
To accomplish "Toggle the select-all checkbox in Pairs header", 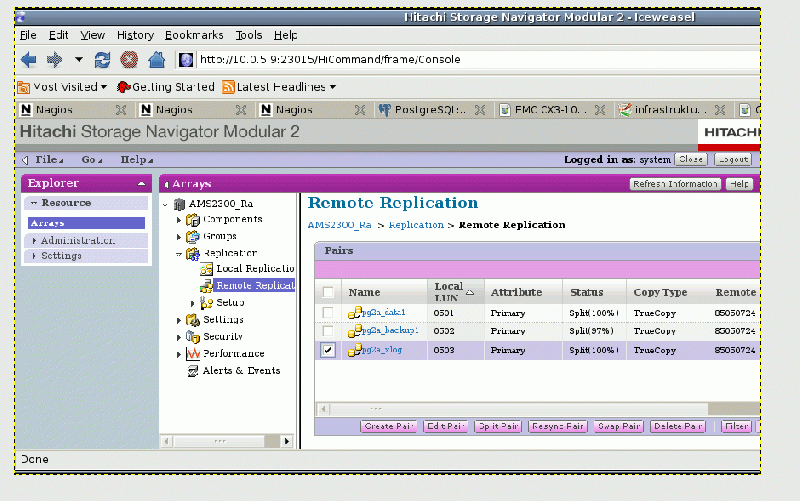I will pos(328,292).
